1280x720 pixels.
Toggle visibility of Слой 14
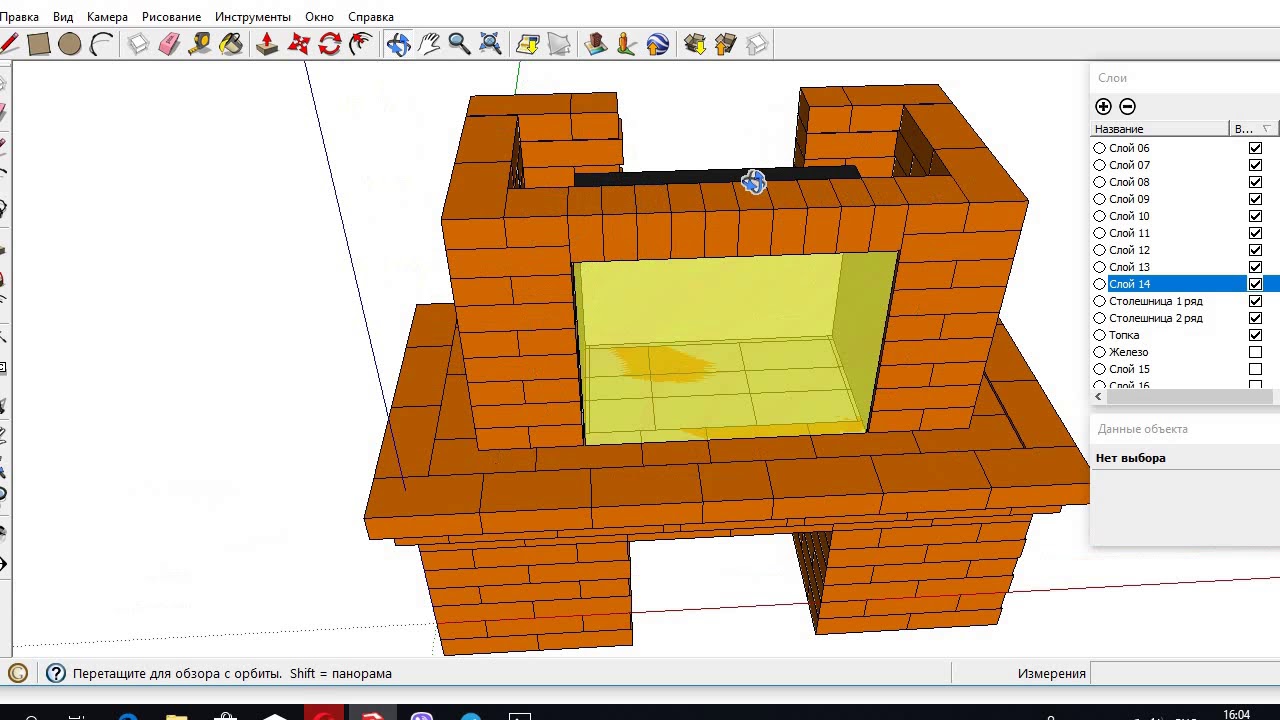(1255, 284)
